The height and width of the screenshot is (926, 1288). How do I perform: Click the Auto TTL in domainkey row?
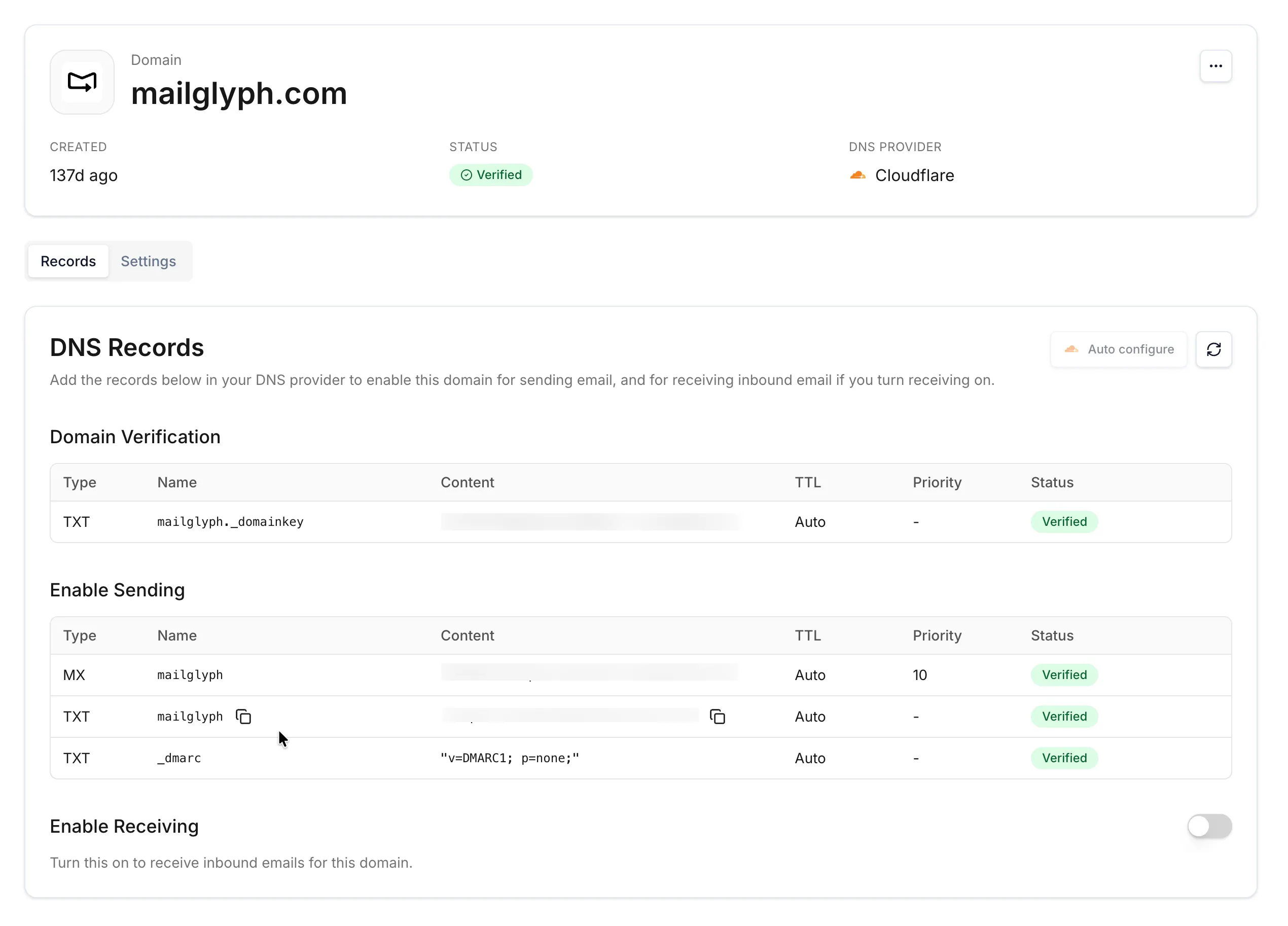[x=810, y=521]
